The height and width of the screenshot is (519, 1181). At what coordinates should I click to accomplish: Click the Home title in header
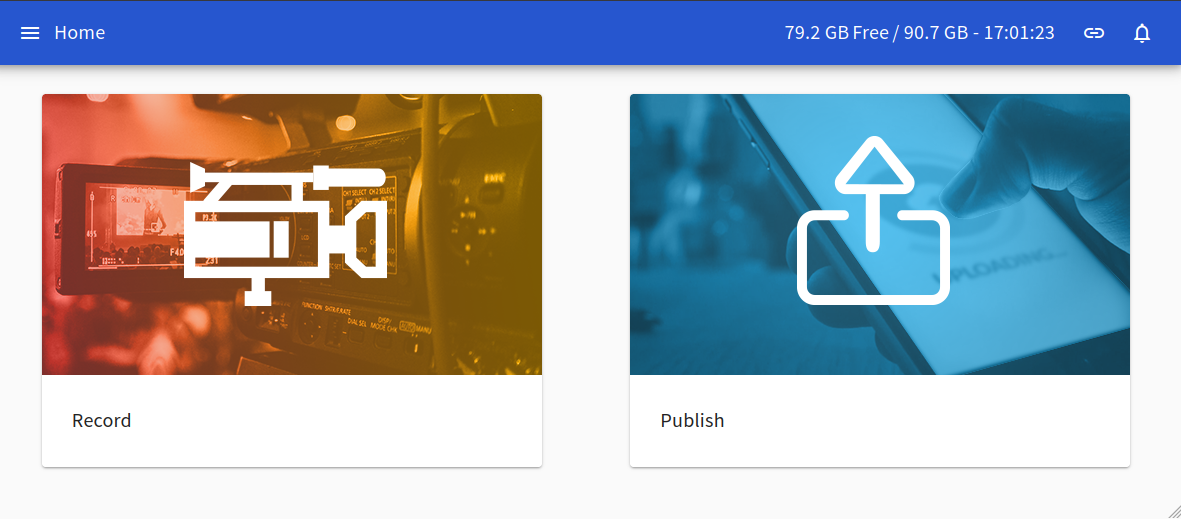point(80,33)
